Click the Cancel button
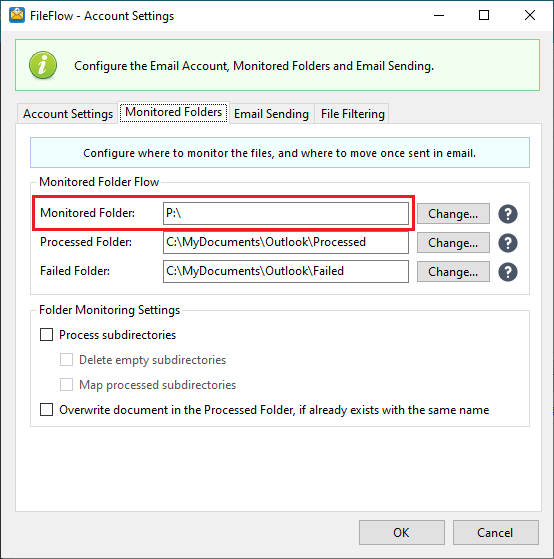This screenshot has height=559, width=554. click(x=496, y=532)
